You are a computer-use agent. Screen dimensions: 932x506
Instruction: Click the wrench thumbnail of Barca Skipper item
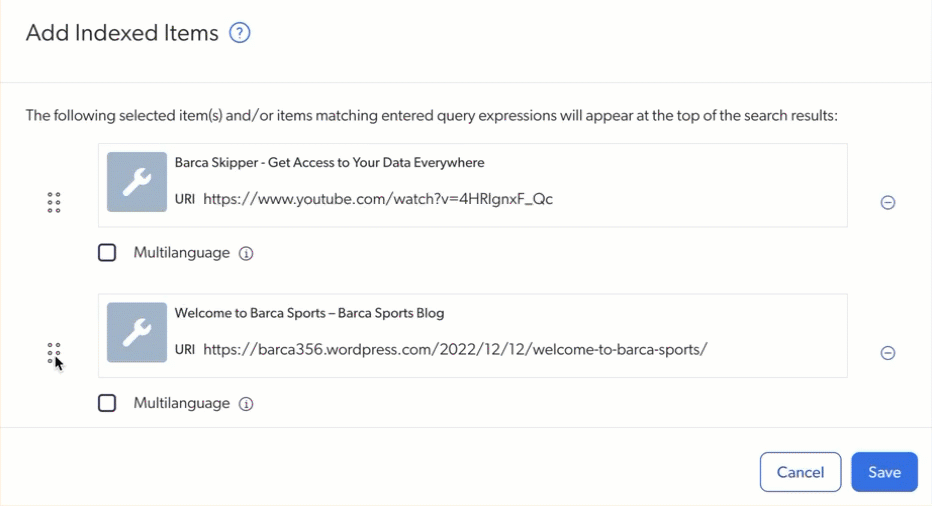[137, 182]
